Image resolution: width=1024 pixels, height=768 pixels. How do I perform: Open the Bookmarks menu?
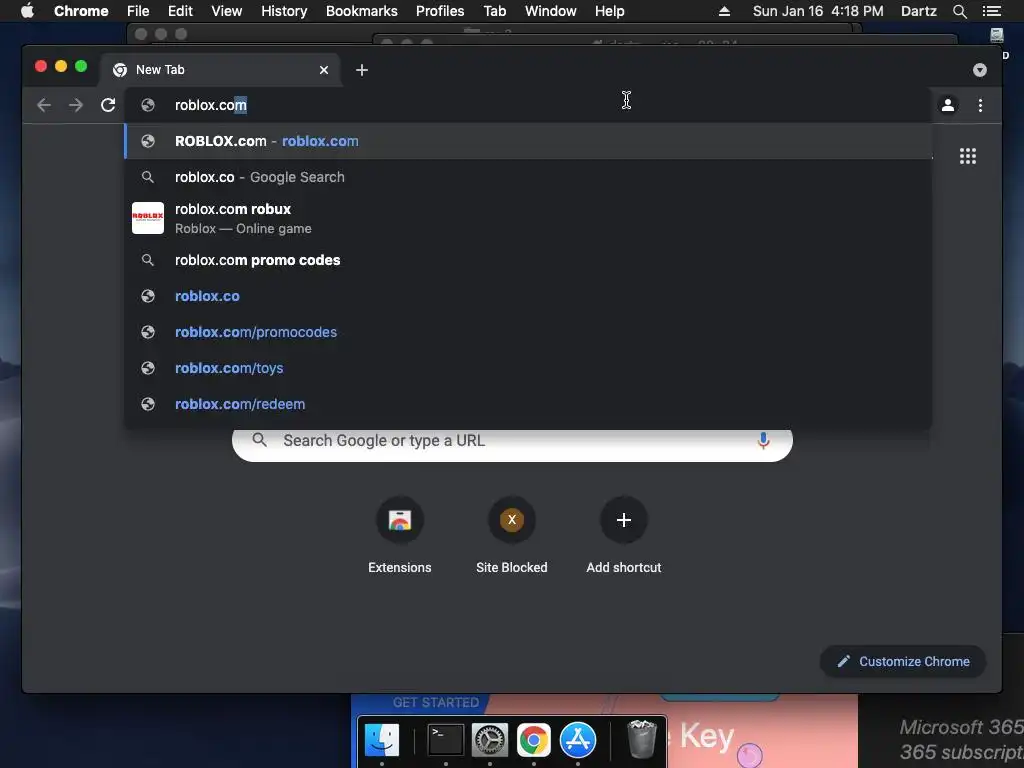click(362, 11)
